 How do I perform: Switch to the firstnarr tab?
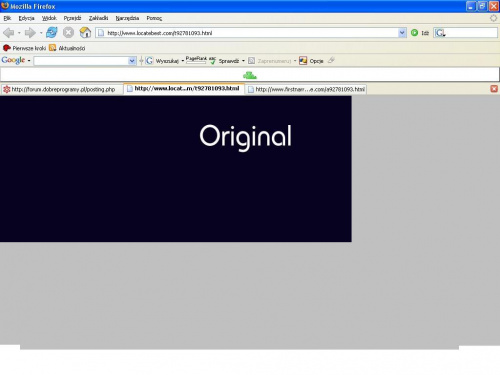(x=306, y=89)
